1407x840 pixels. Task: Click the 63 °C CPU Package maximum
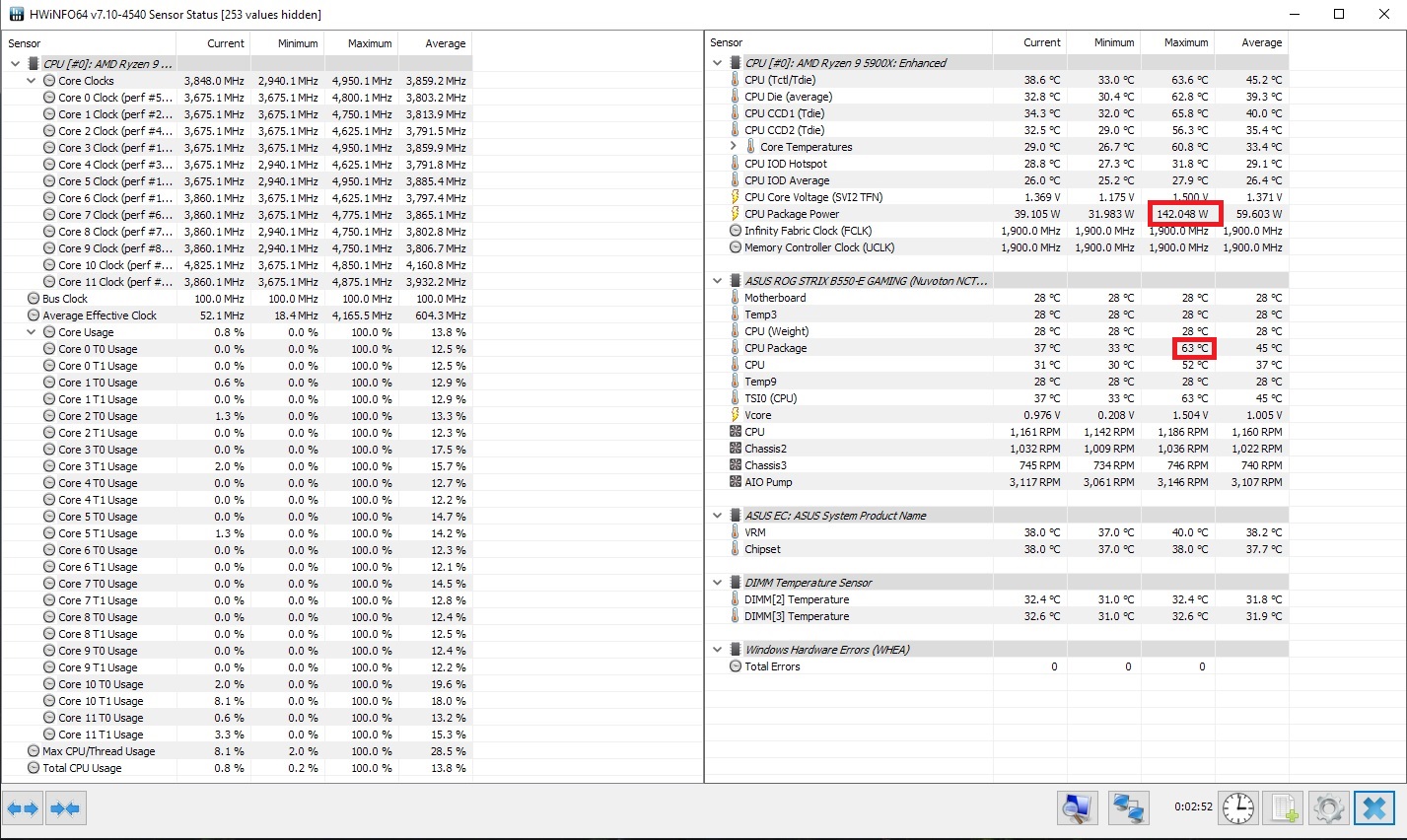tap(1195, 348)
